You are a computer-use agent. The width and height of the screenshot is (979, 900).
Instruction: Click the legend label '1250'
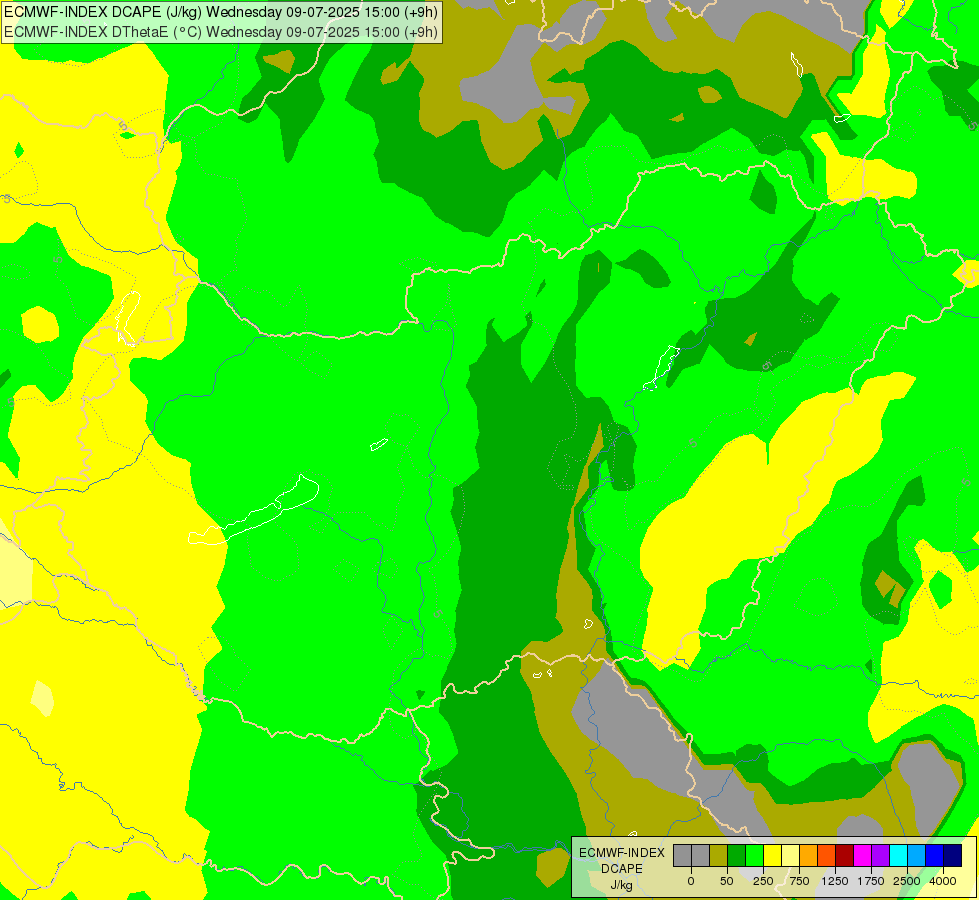click(x=835, y=881)
